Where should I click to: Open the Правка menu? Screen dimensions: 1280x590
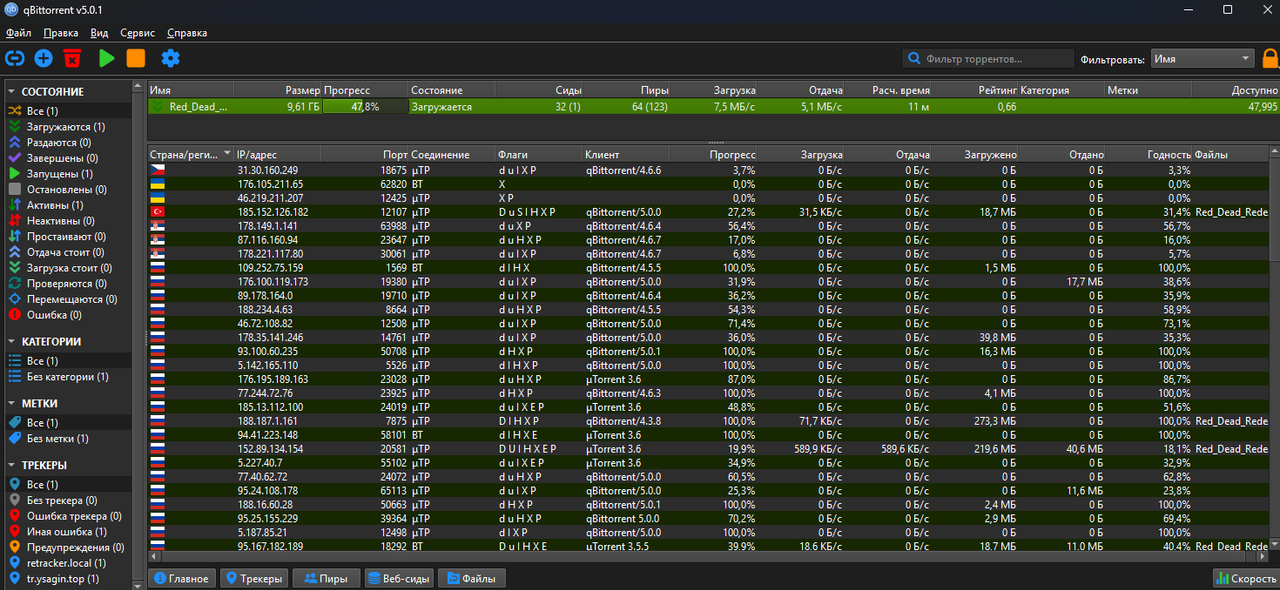[61, 33]
